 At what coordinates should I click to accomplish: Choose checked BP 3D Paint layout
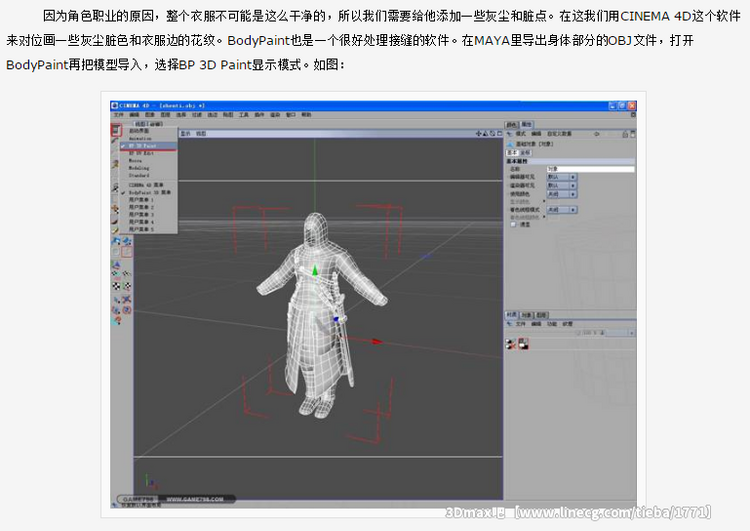click(x=149, y=145)
